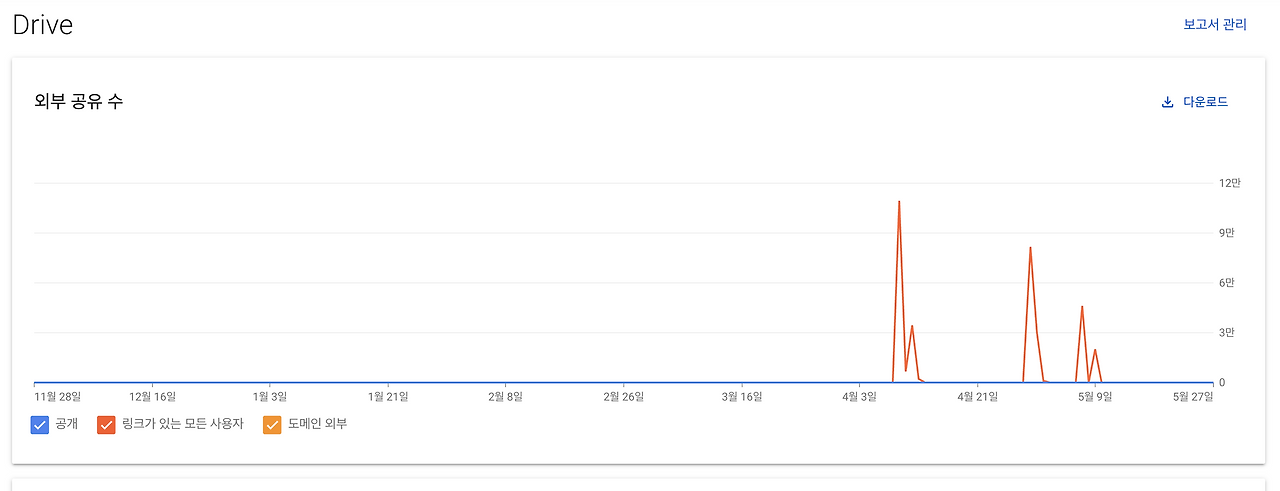Click the 5월 27일 date label
This screenshot has height=491, width=1280.
[x=1193, y=397]
